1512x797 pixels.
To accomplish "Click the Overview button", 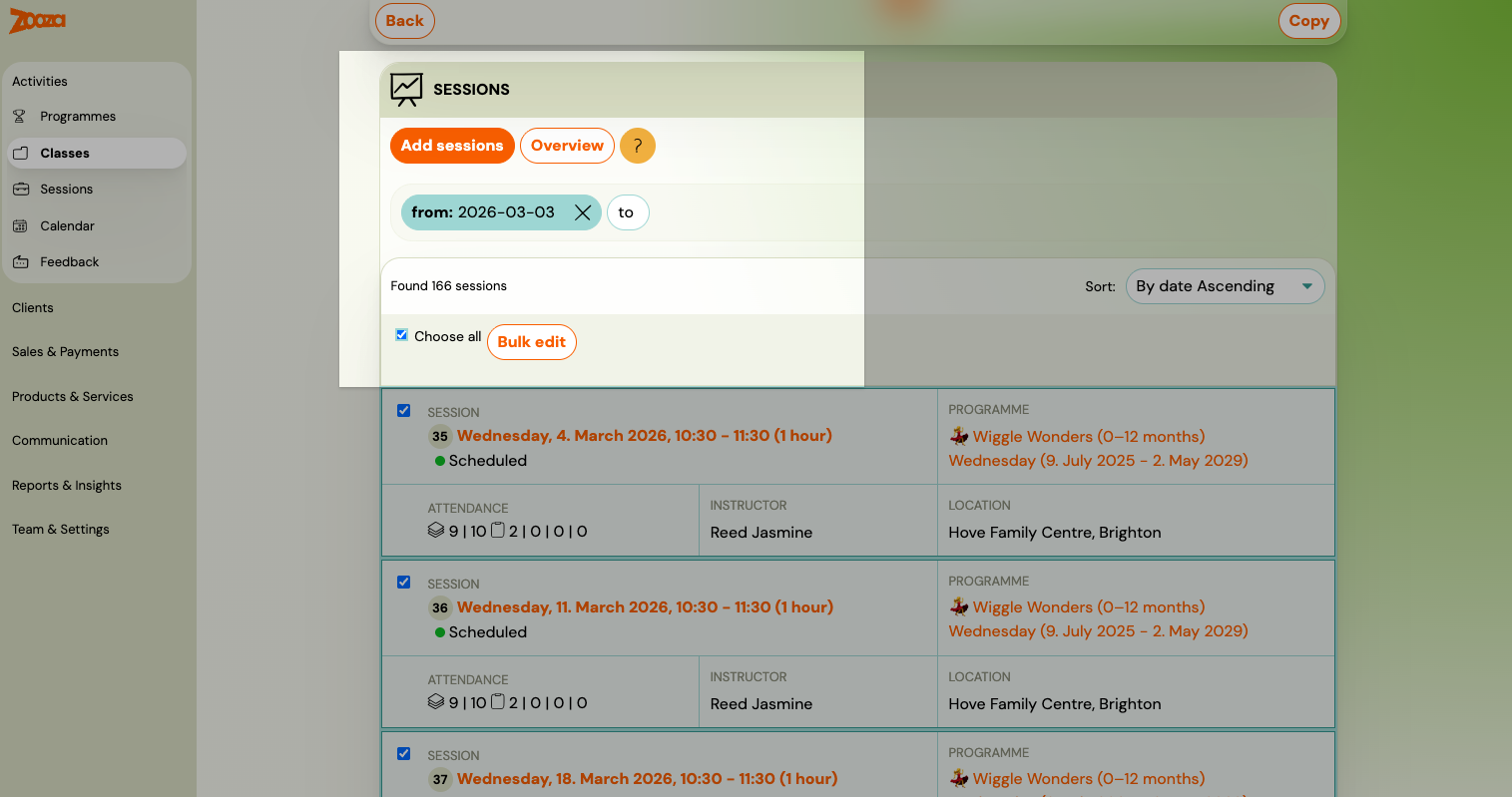I will 567,146.
